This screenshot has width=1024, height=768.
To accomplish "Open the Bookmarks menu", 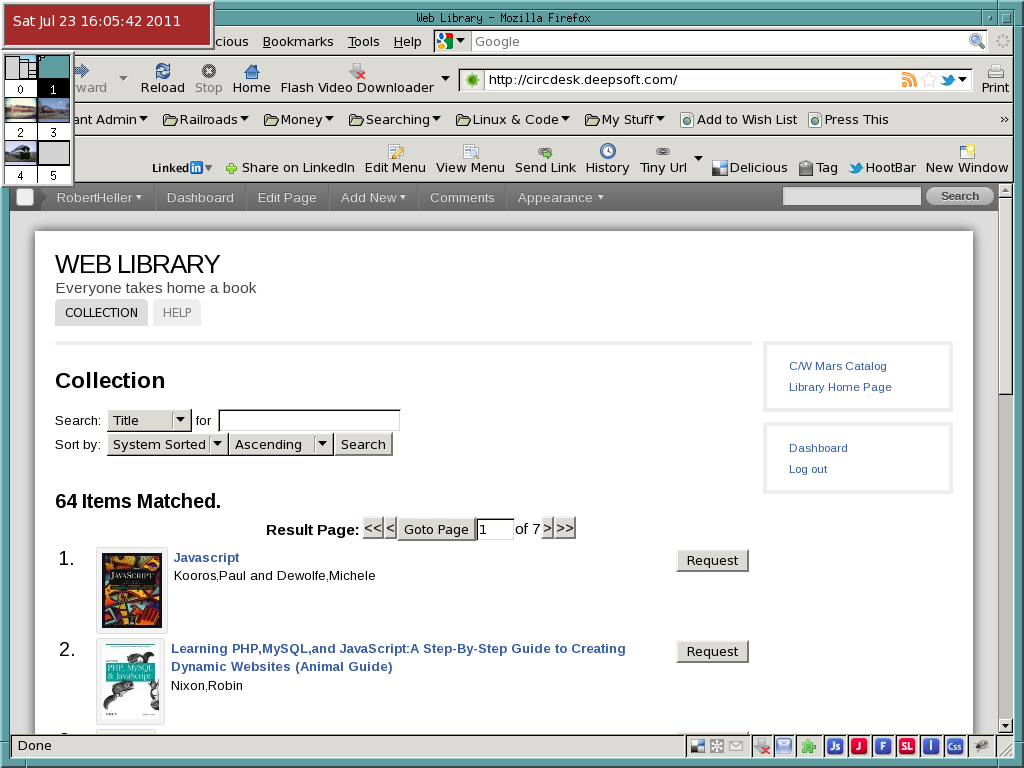I will [x=298, y=42].
